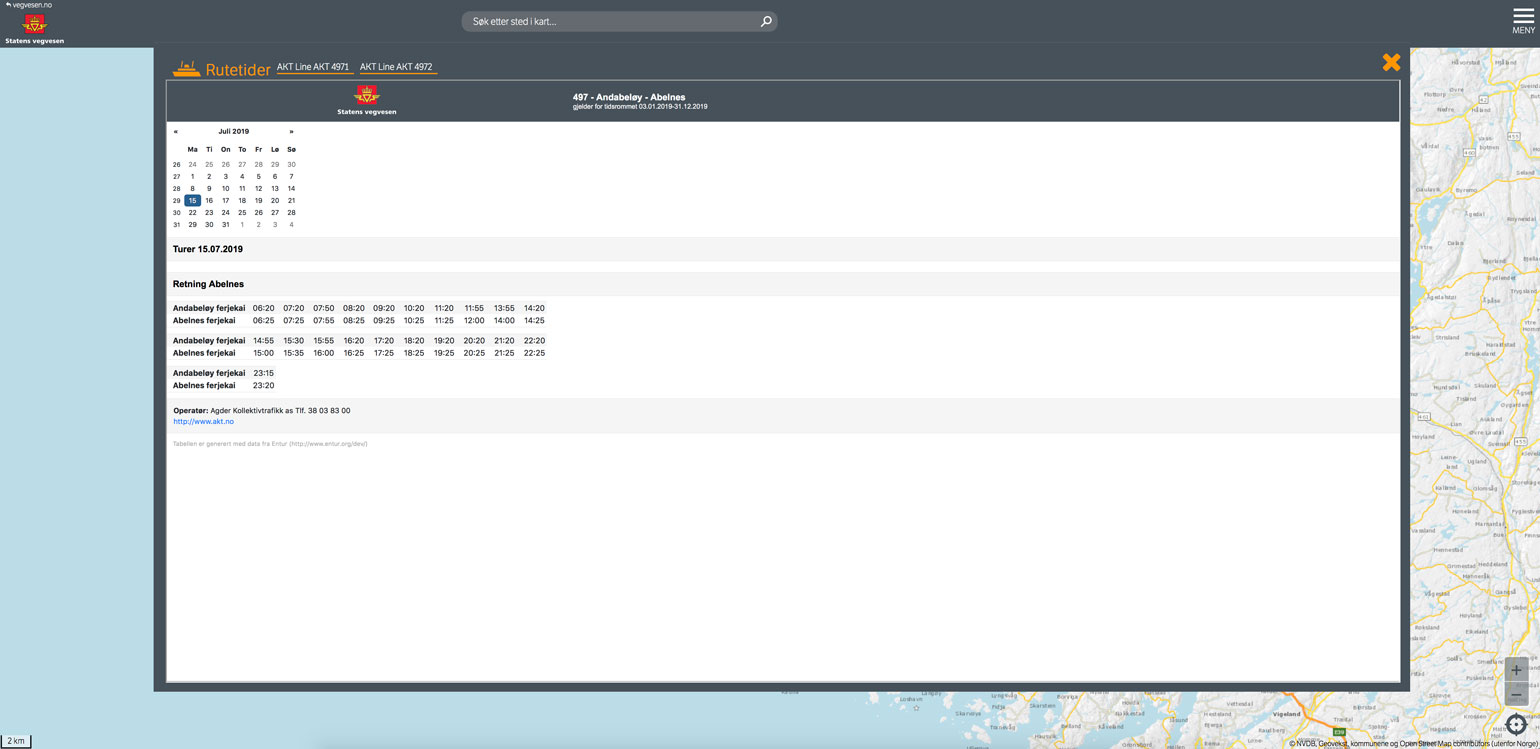Click Statens vegvesen logo in timetable header
This screenshot has height=749, width=1540.
click(367, 101)
